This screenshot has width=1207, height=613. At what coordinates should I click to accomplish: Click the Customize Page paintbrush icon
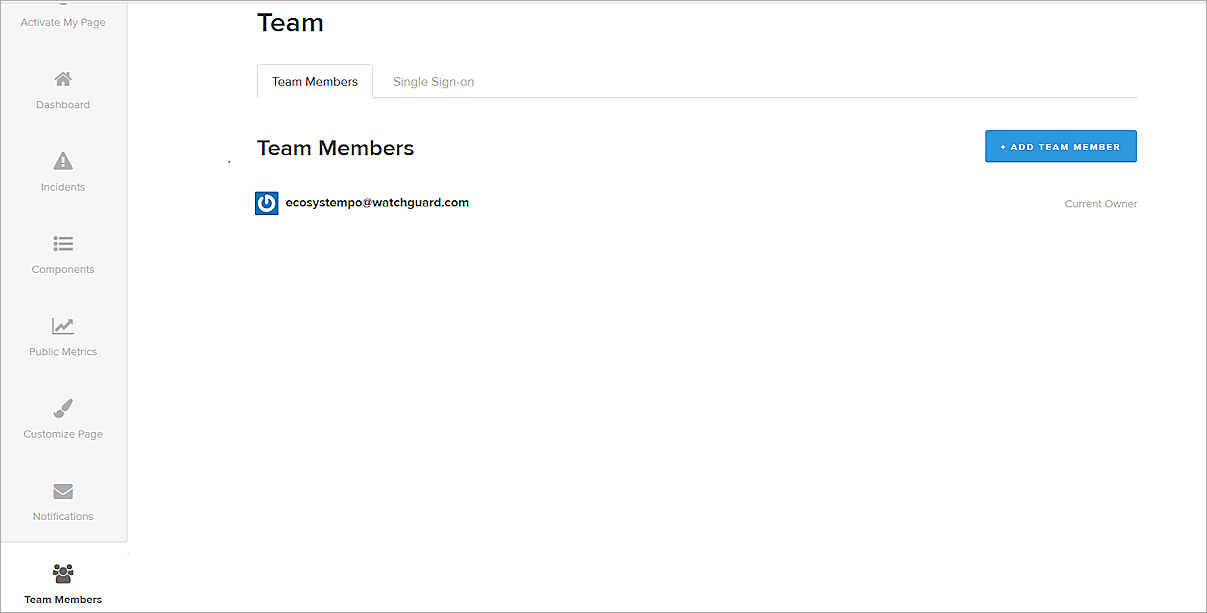click(x=63, y=408)
